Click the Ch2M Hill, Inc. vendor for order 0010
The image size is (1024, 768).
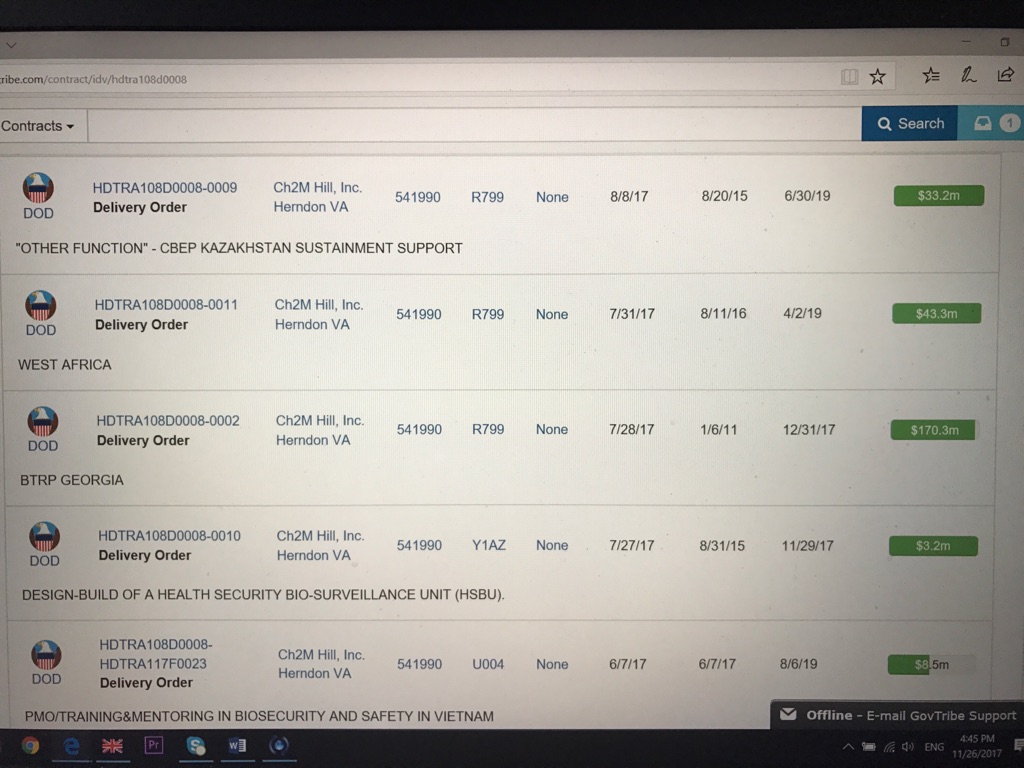pos(320,536)
